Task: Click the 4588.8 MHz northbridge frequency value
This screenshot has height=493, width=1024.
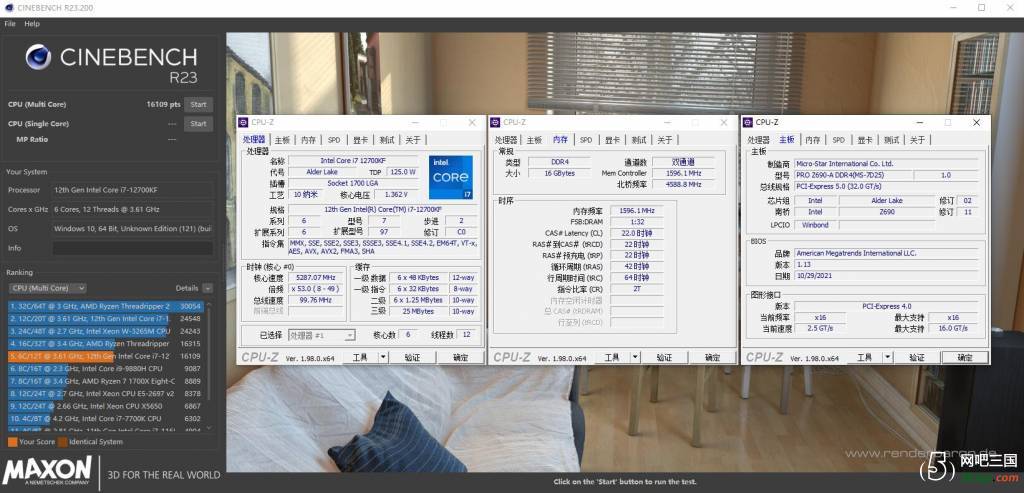Action: pyautogui.click(x=683, y=185)
